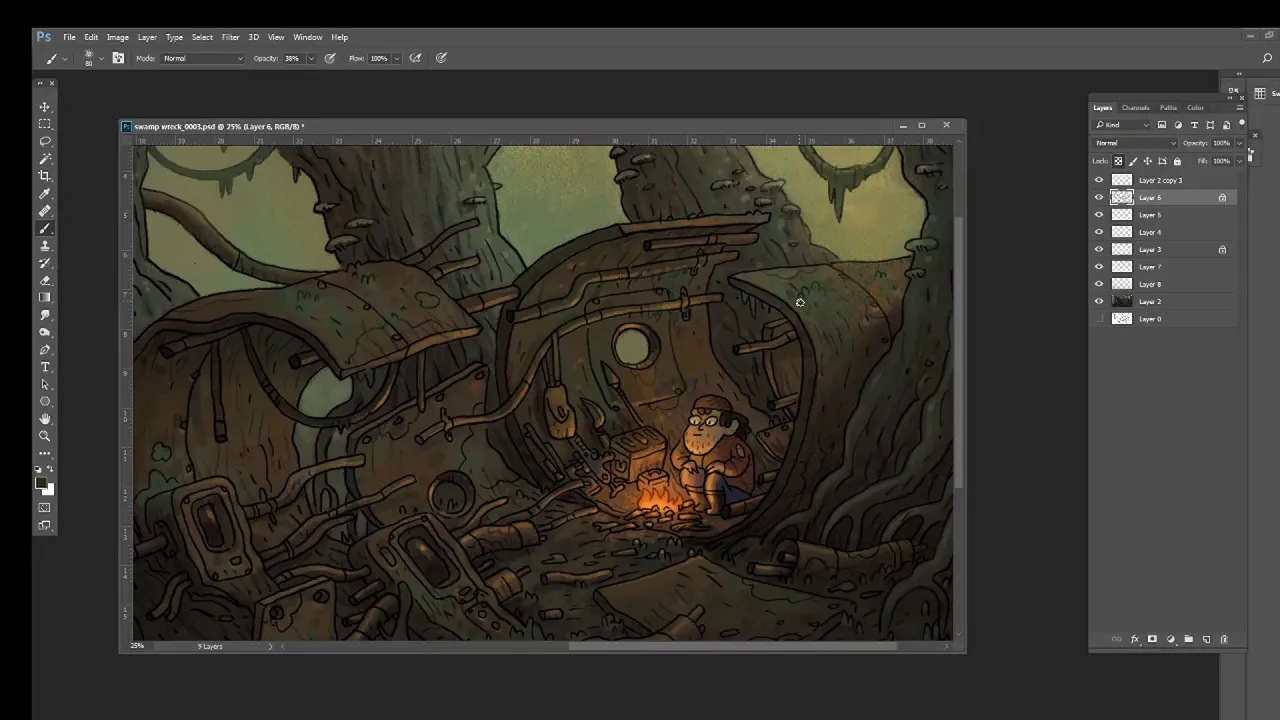Add layer style with the fx button
The image size is (1280, 720).
pos(1134,639)
